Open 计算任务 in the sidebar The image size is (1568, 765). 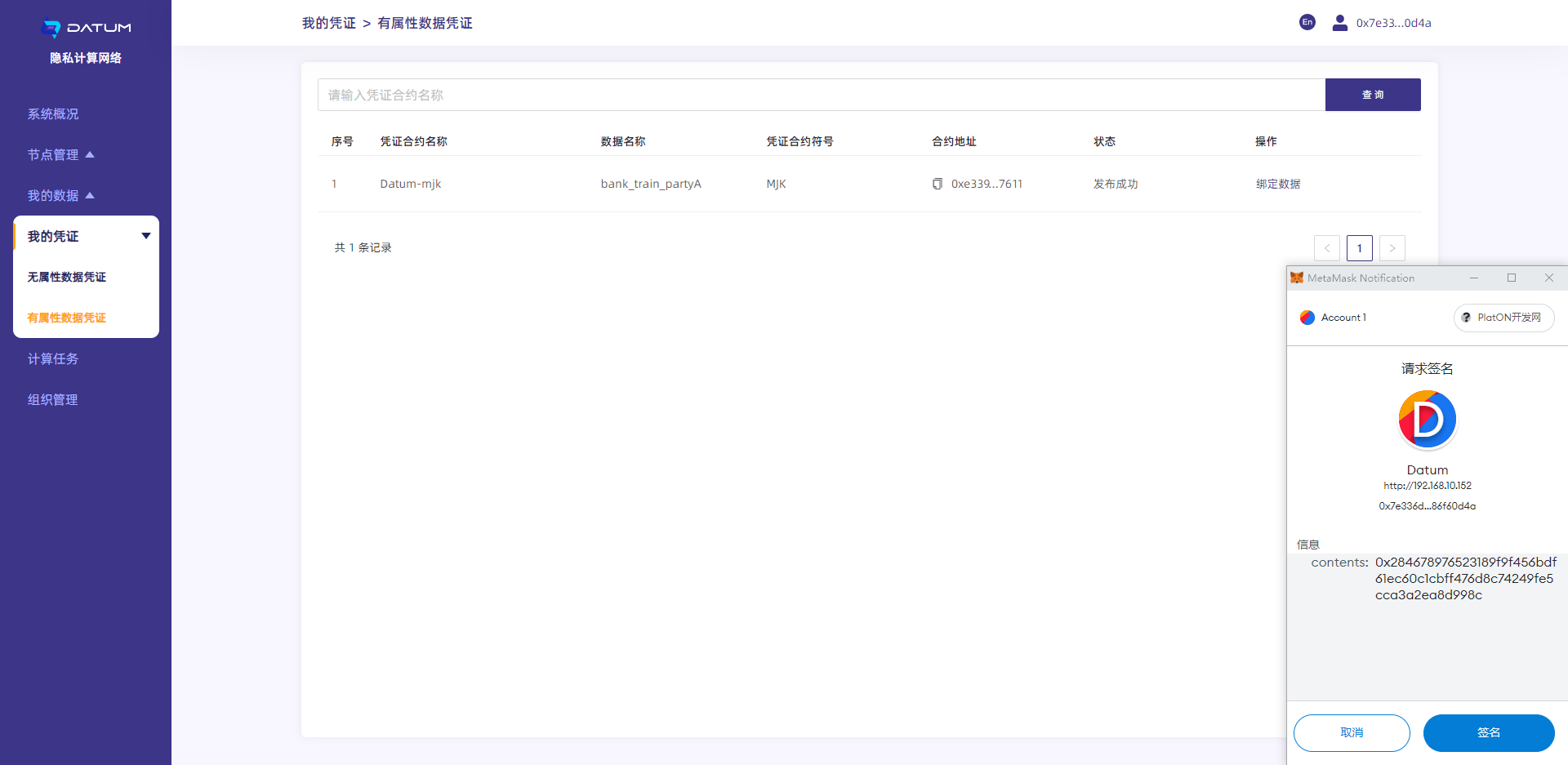point(53,359)
